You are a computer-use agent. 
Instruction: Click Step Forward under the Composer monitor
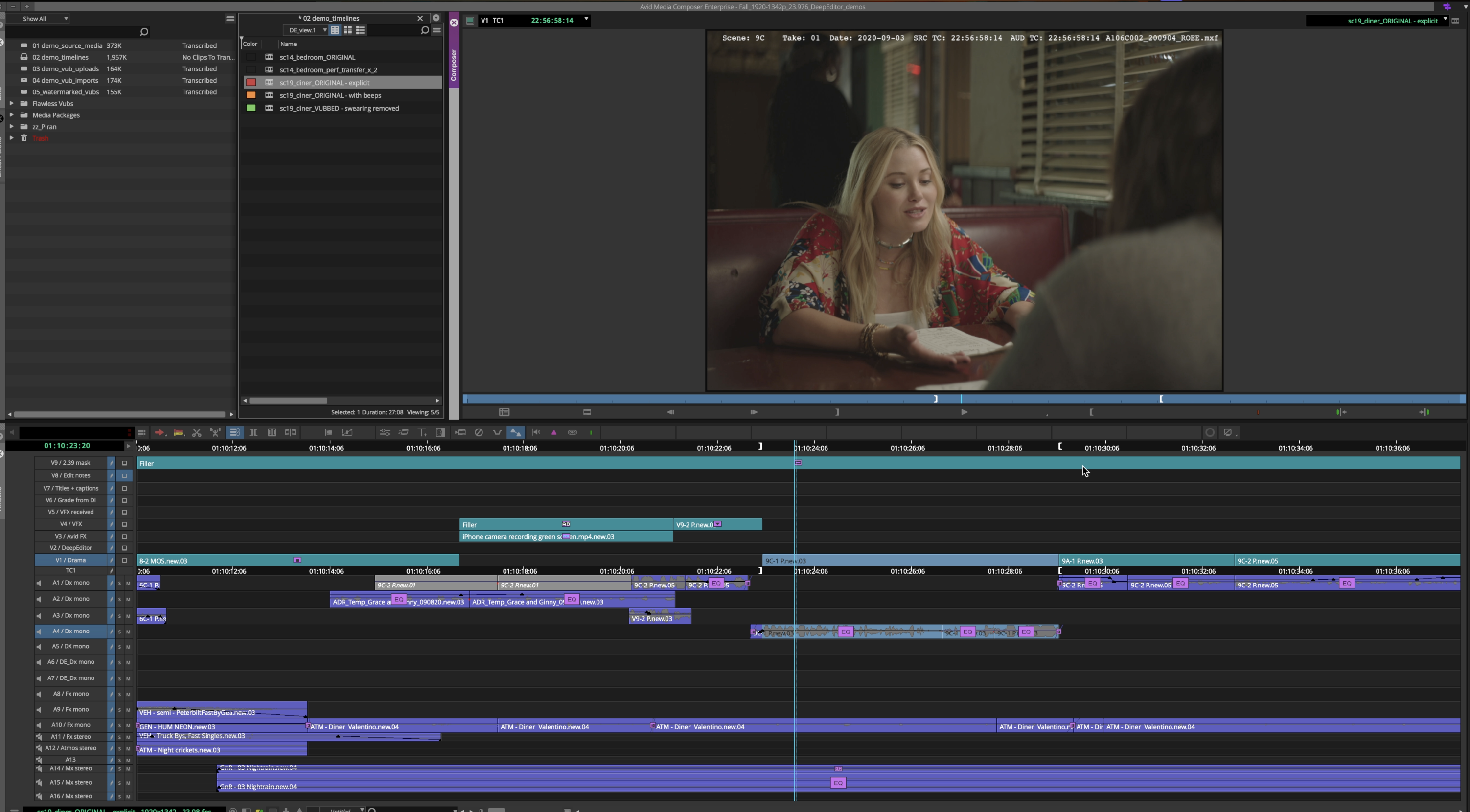pos(754,412)
